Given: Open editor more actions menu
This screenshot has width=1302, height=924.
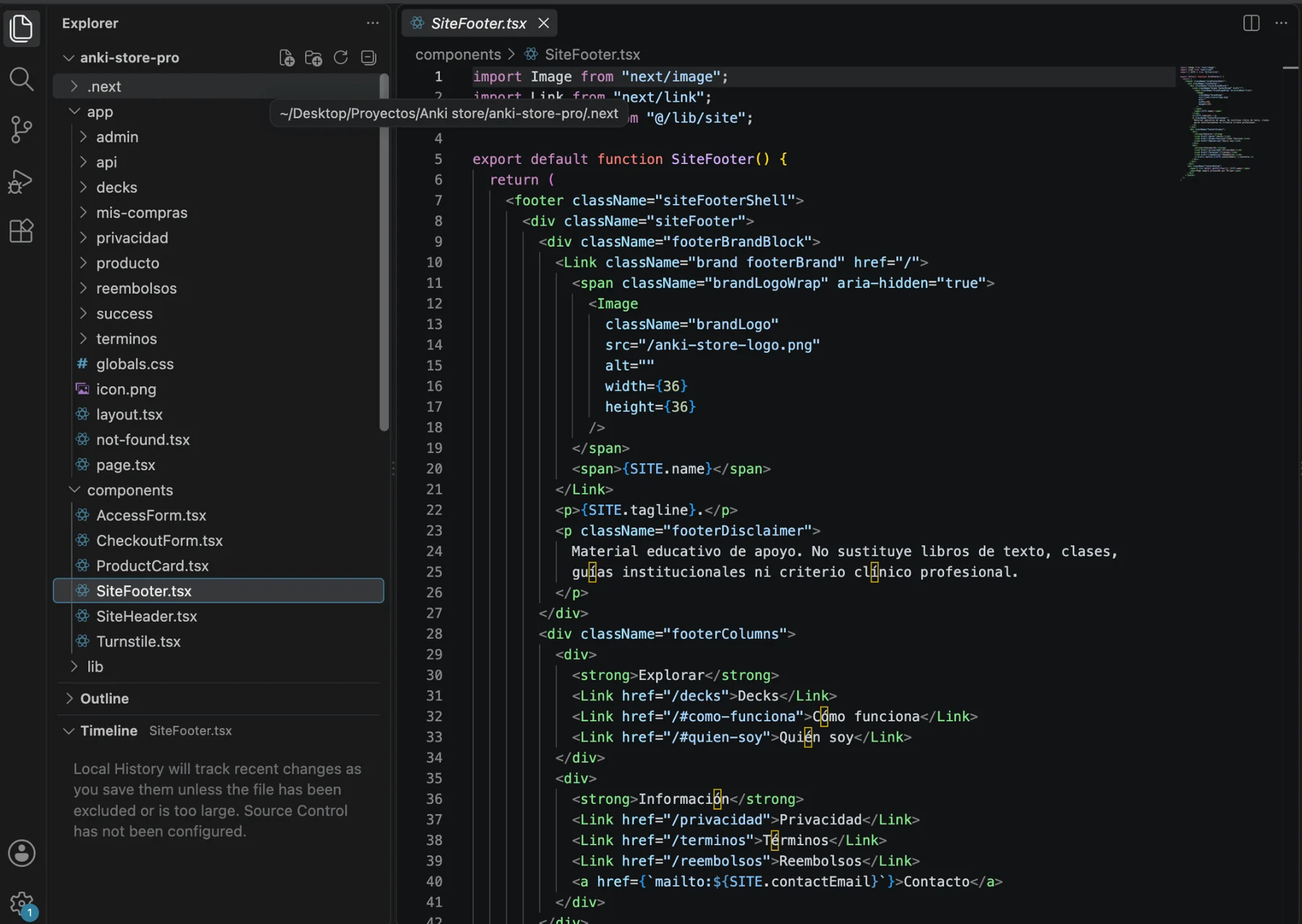Looking at the screenshot, I should (1281, 23).
